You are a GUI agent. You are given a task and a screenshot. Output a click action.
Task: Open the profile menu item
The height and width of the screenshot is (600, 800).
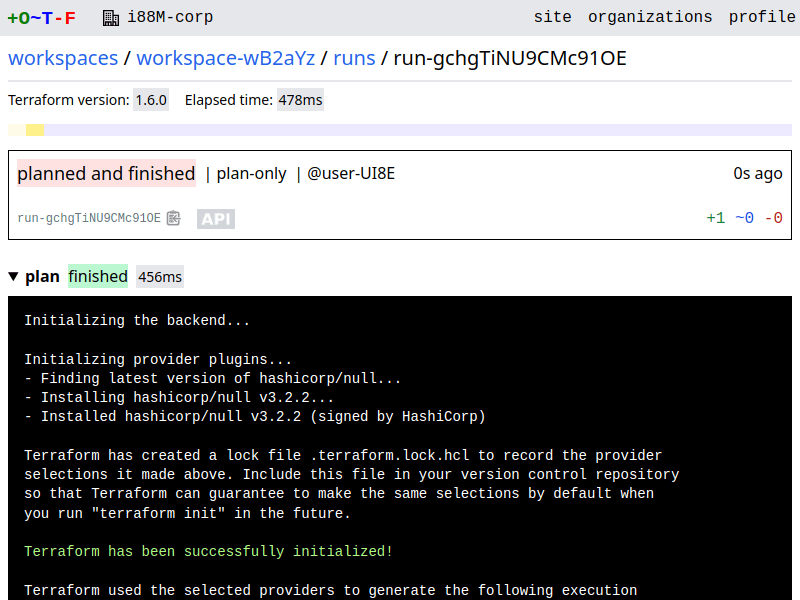762,17
